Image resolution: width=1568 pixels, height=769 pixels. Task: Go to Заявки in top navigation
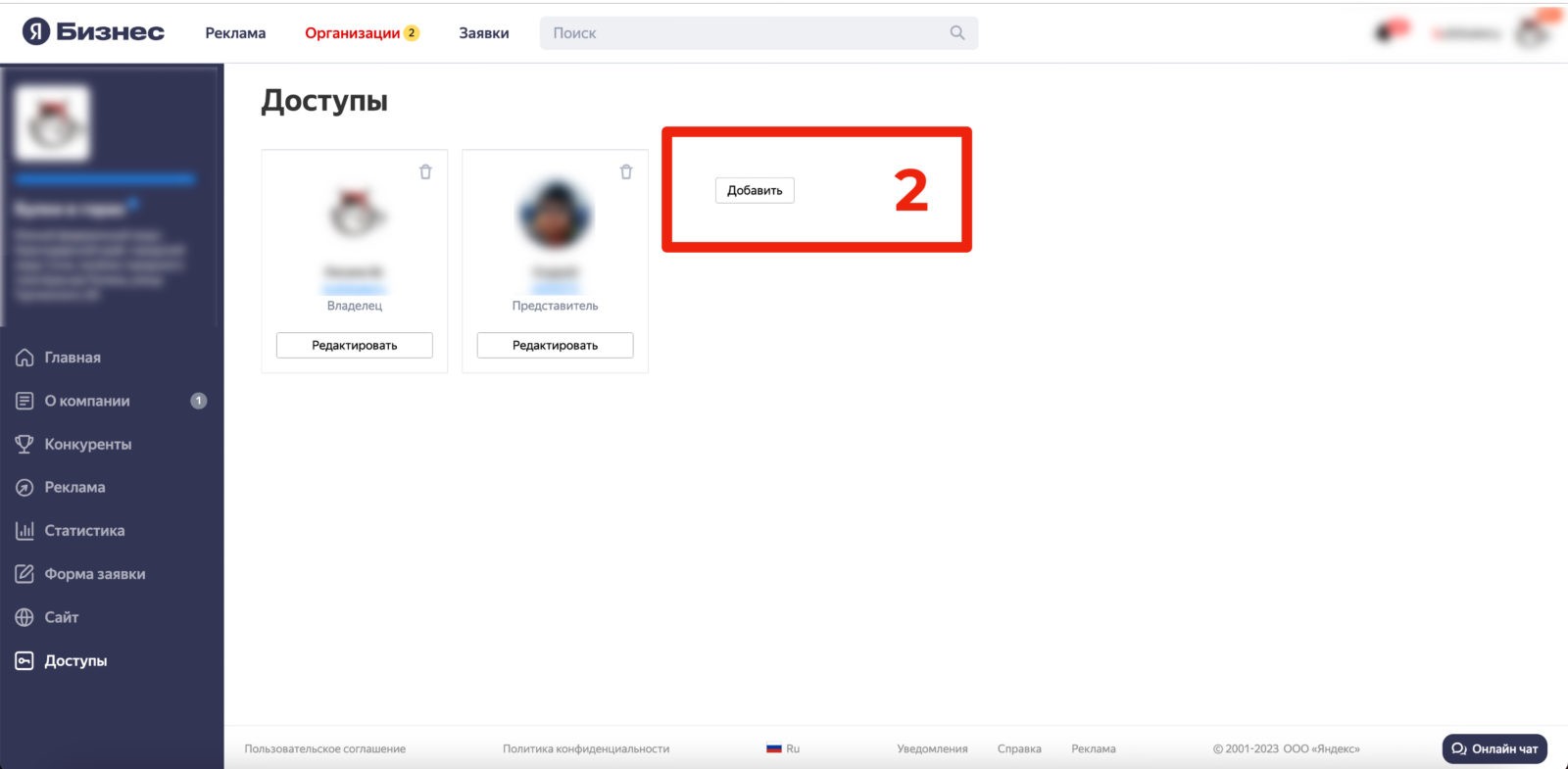point(484,33)
